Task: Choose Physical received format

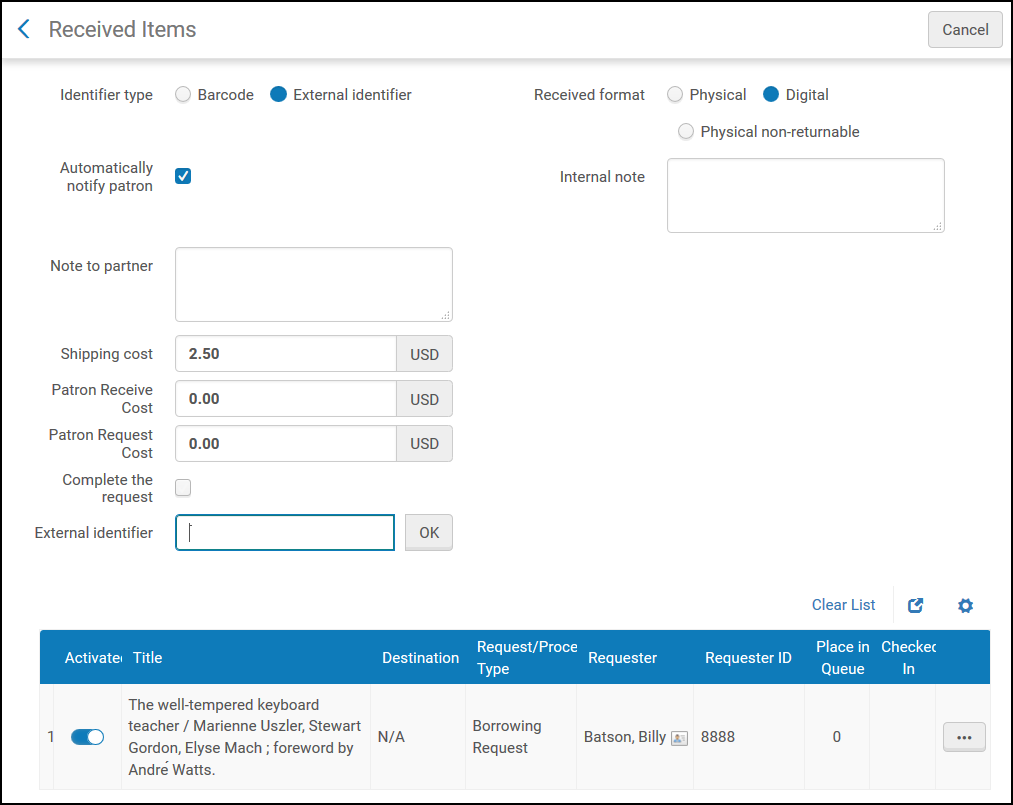Action: tap(674, 94)
